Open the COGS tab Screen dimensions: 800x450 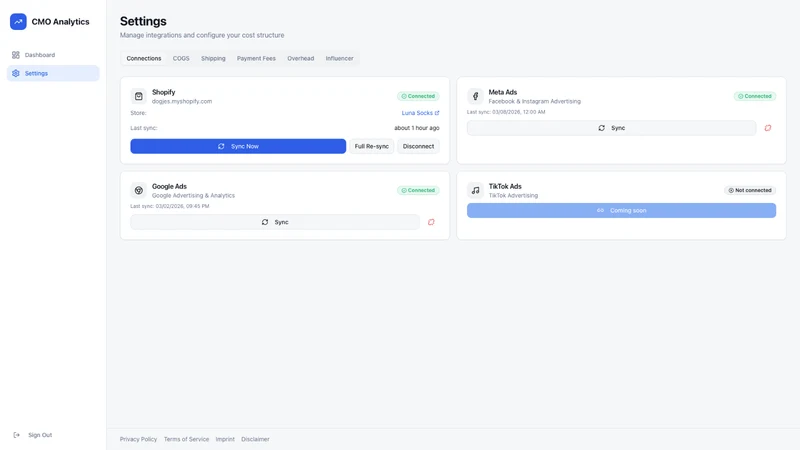point(181,59)
